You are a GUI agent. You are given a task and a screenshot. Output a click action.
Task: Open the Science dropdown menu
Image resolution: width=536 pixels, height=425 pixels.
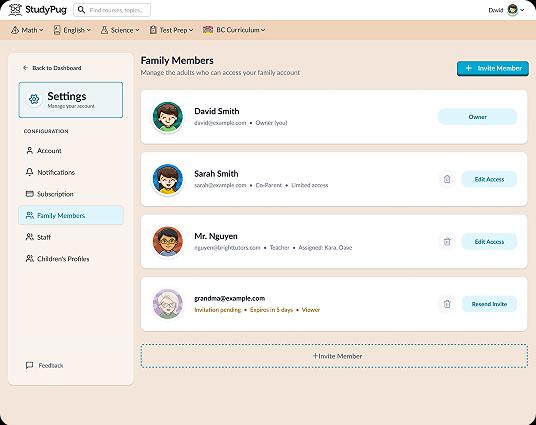[120, 30]
